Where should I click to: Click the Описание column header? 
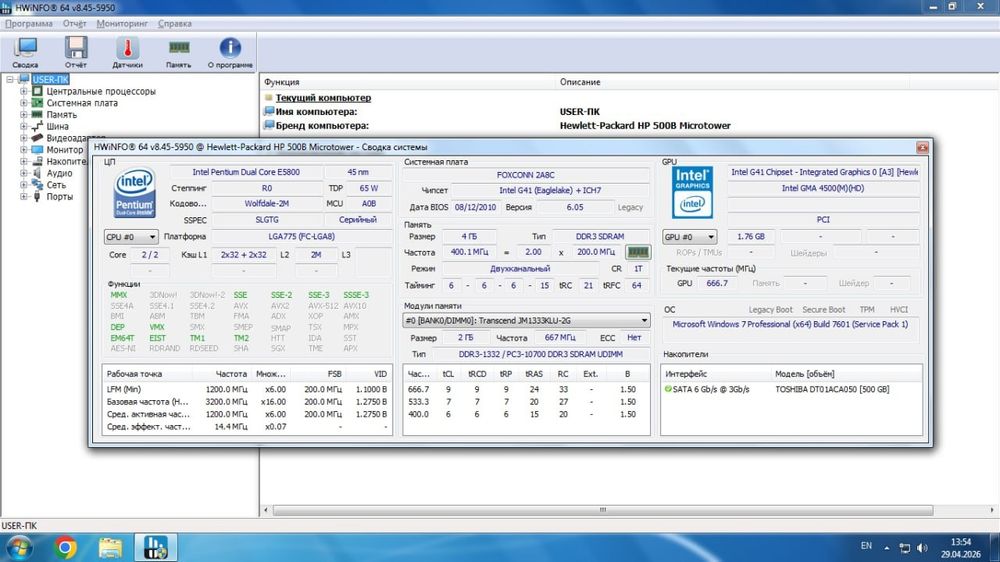pyautogui.click(x=732, y=82)
